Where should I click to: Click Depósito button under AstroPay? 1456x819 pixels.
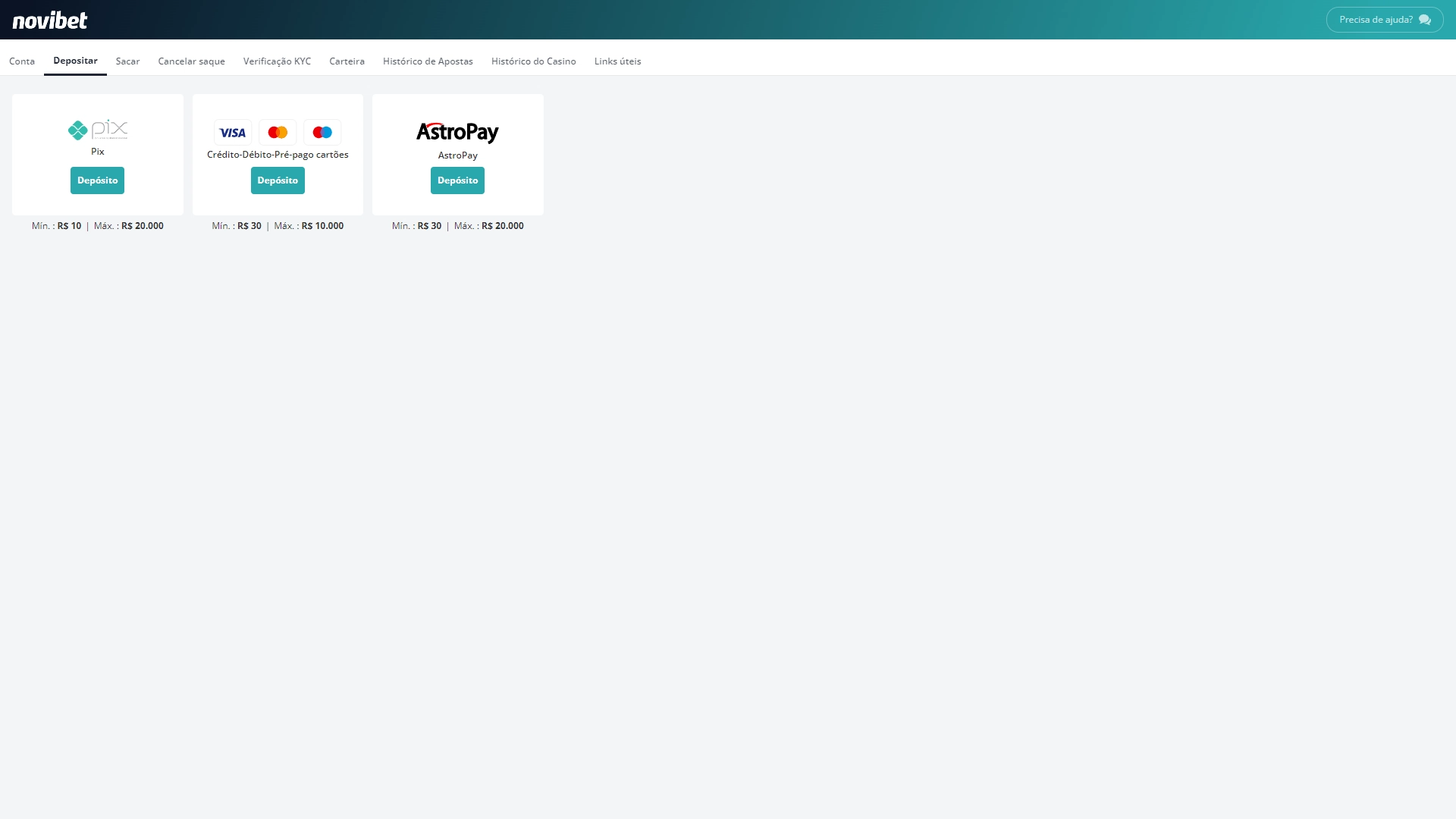click(x=457, y=180)
